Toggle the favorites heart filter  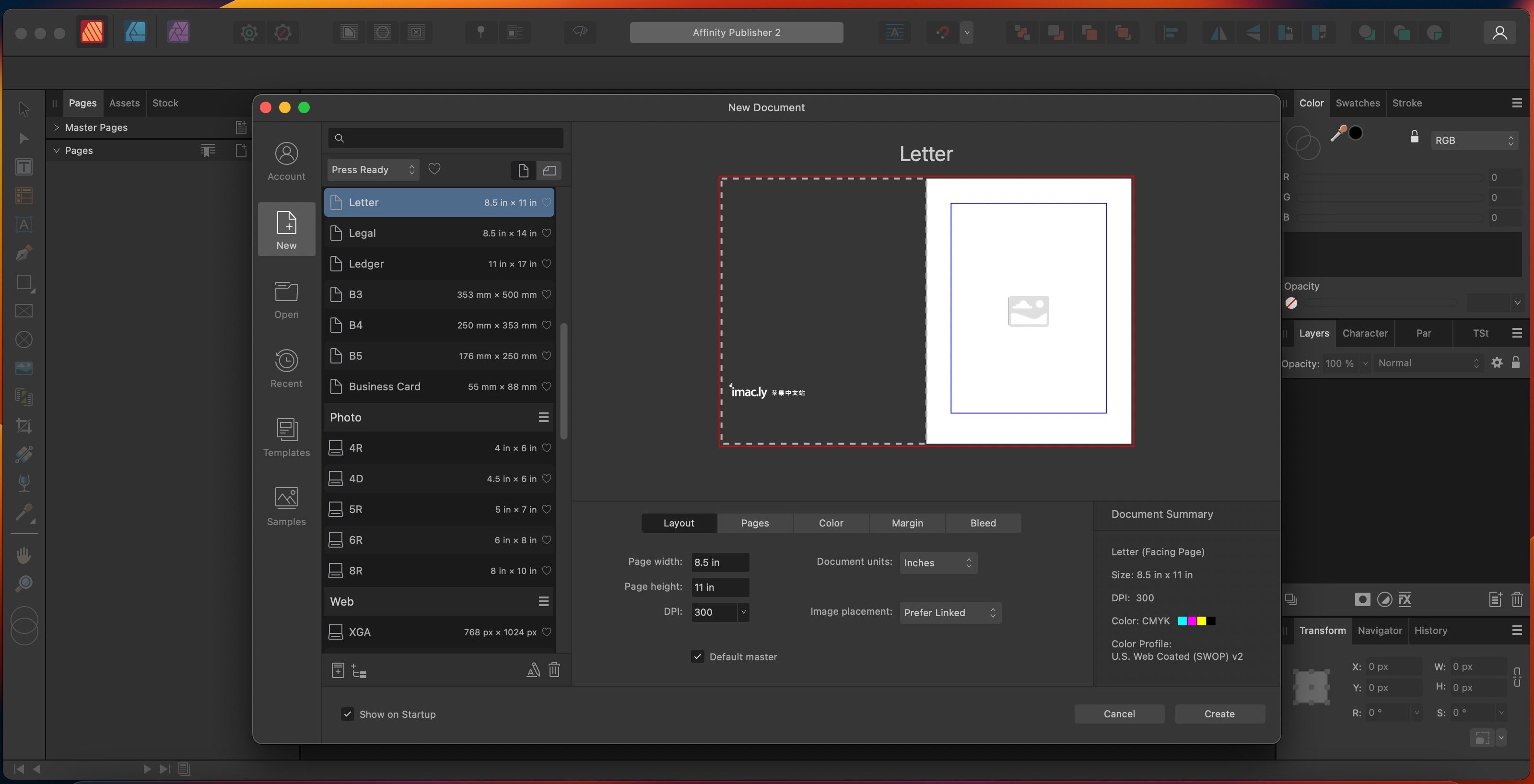coord(434,169)
